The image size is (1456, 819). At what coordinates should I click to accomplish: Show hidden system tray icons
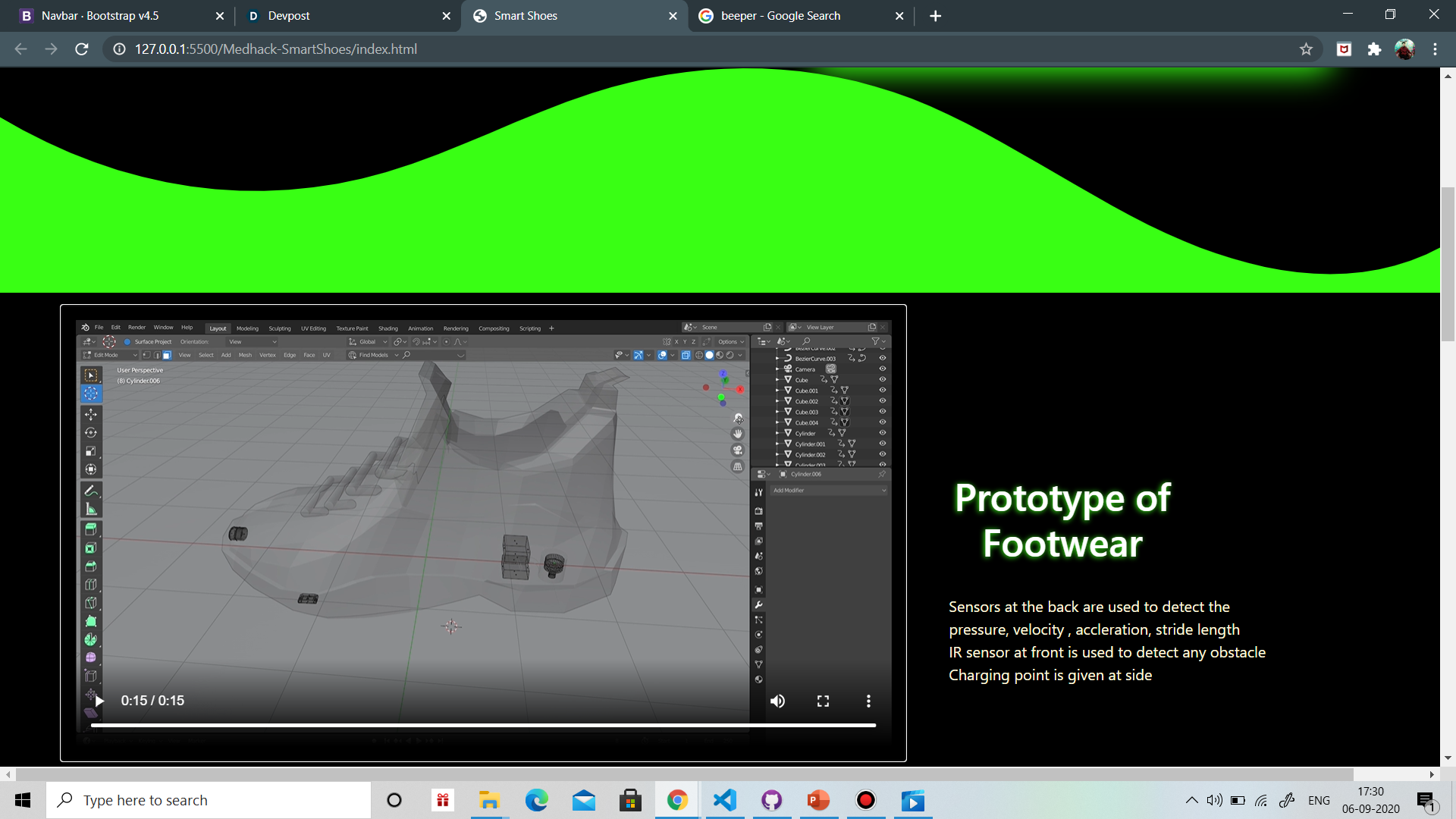click(1191, 800)
